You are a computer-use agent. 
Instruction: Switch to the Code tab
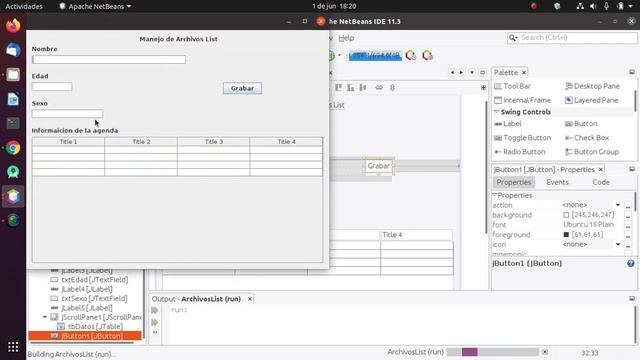601,182
